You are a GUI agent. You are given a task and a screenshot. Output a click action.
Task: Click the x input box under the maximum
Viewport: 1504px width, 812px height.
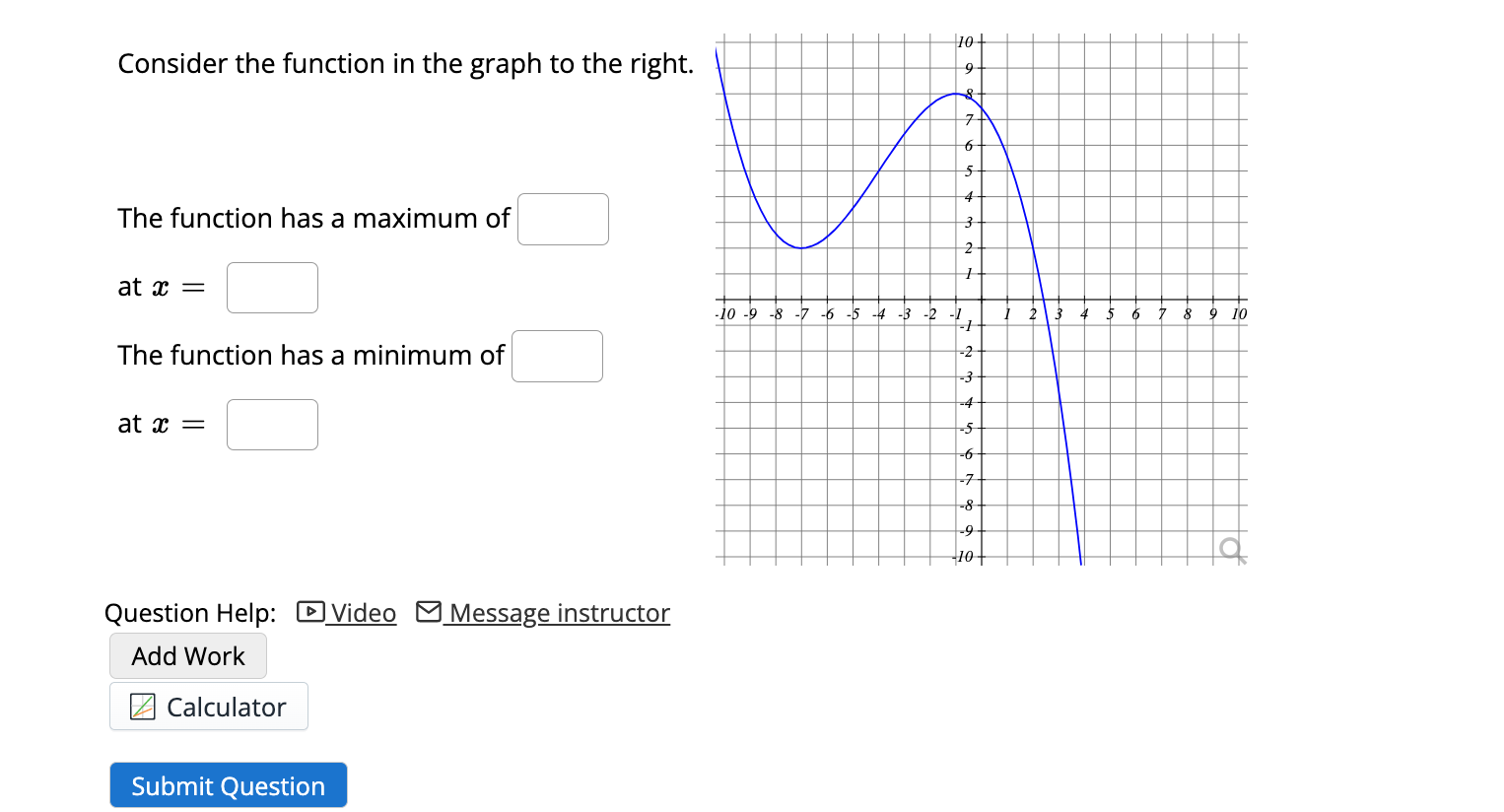point(272,287)
